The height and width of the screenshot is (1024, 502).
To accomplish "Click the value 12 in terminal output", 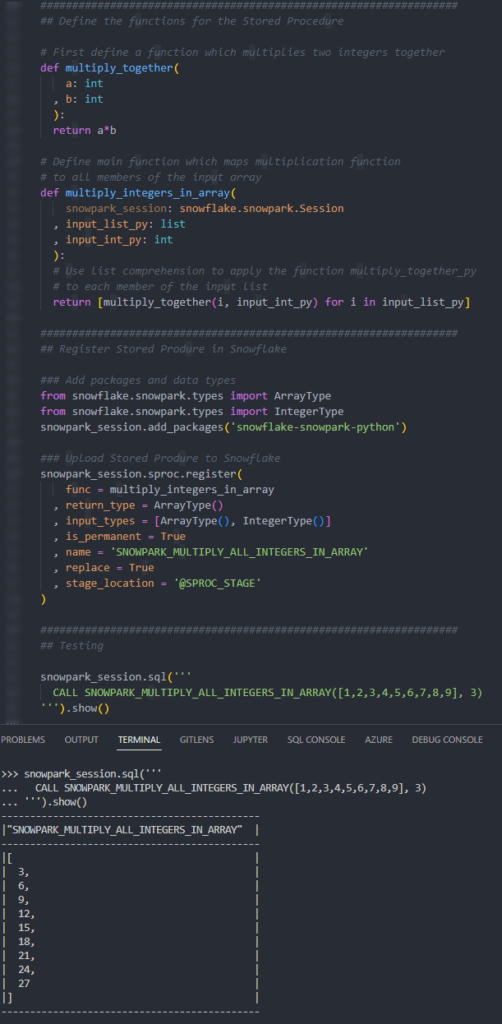I will (x=25, y=914).
